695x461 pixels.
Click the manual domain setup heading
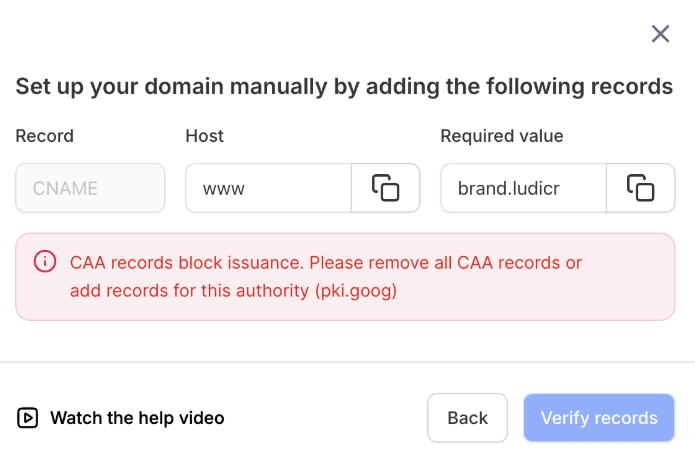pos(344,86)
